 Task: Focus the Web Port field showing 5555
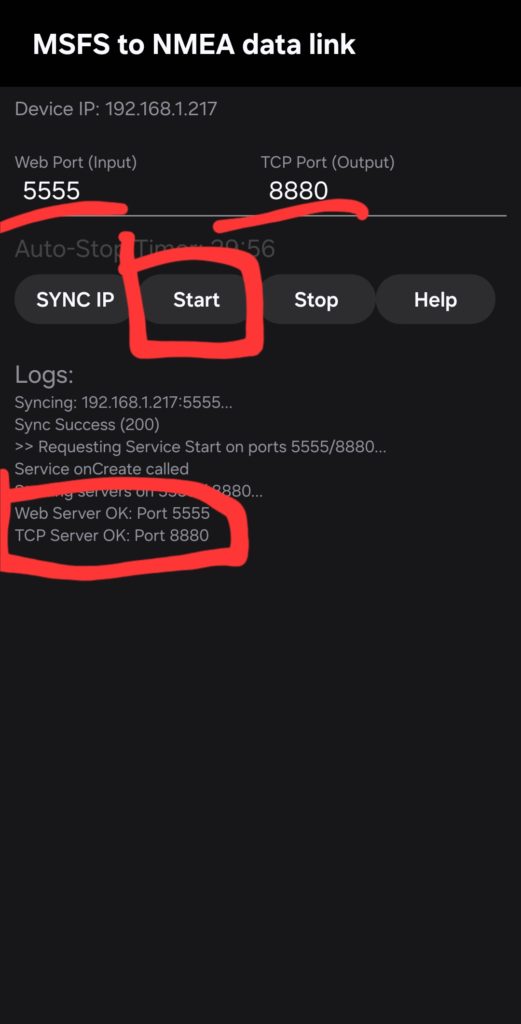(134, 191)
